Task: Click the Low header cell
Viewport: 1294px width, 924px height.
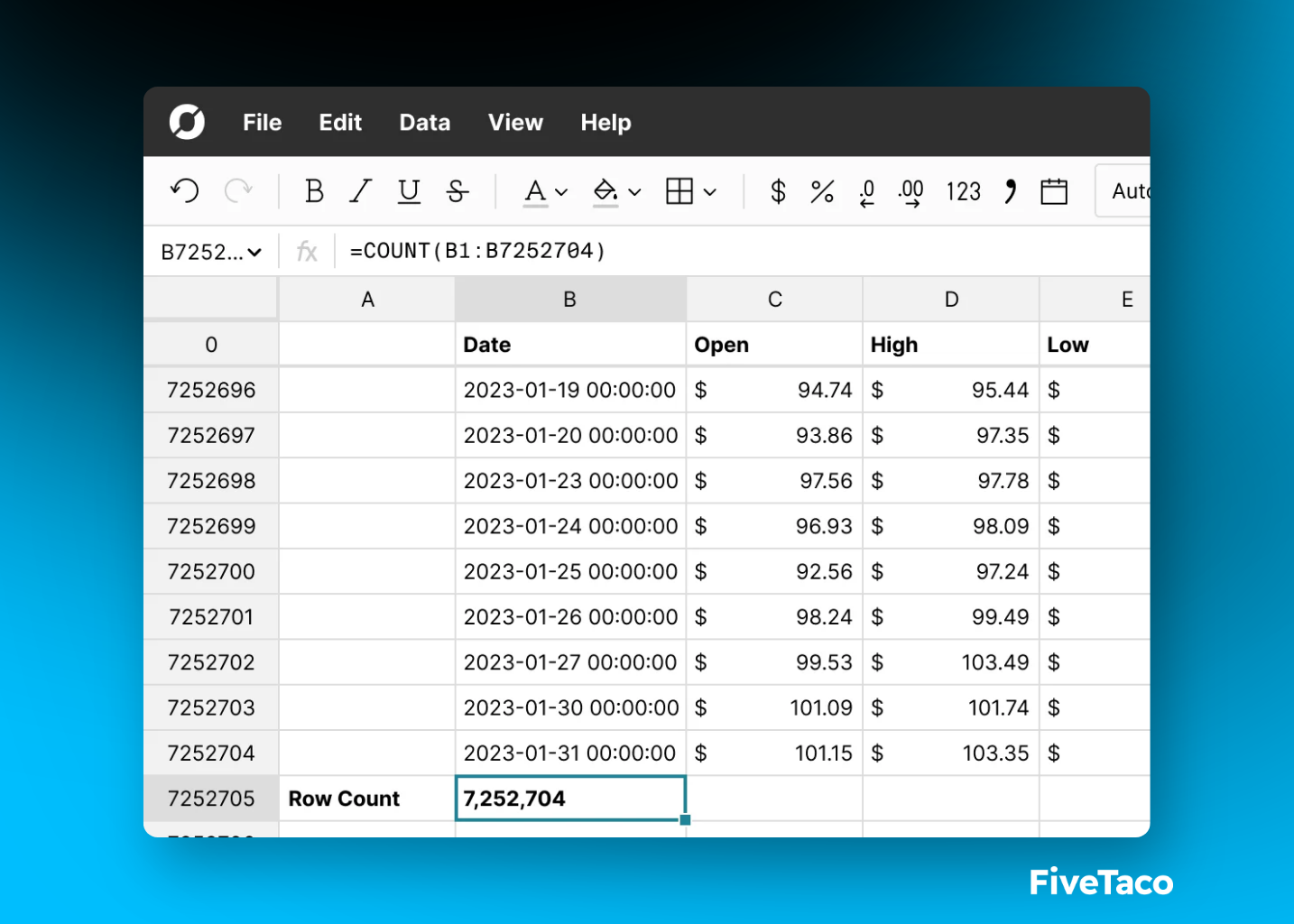Action: tap(1095, 345)
